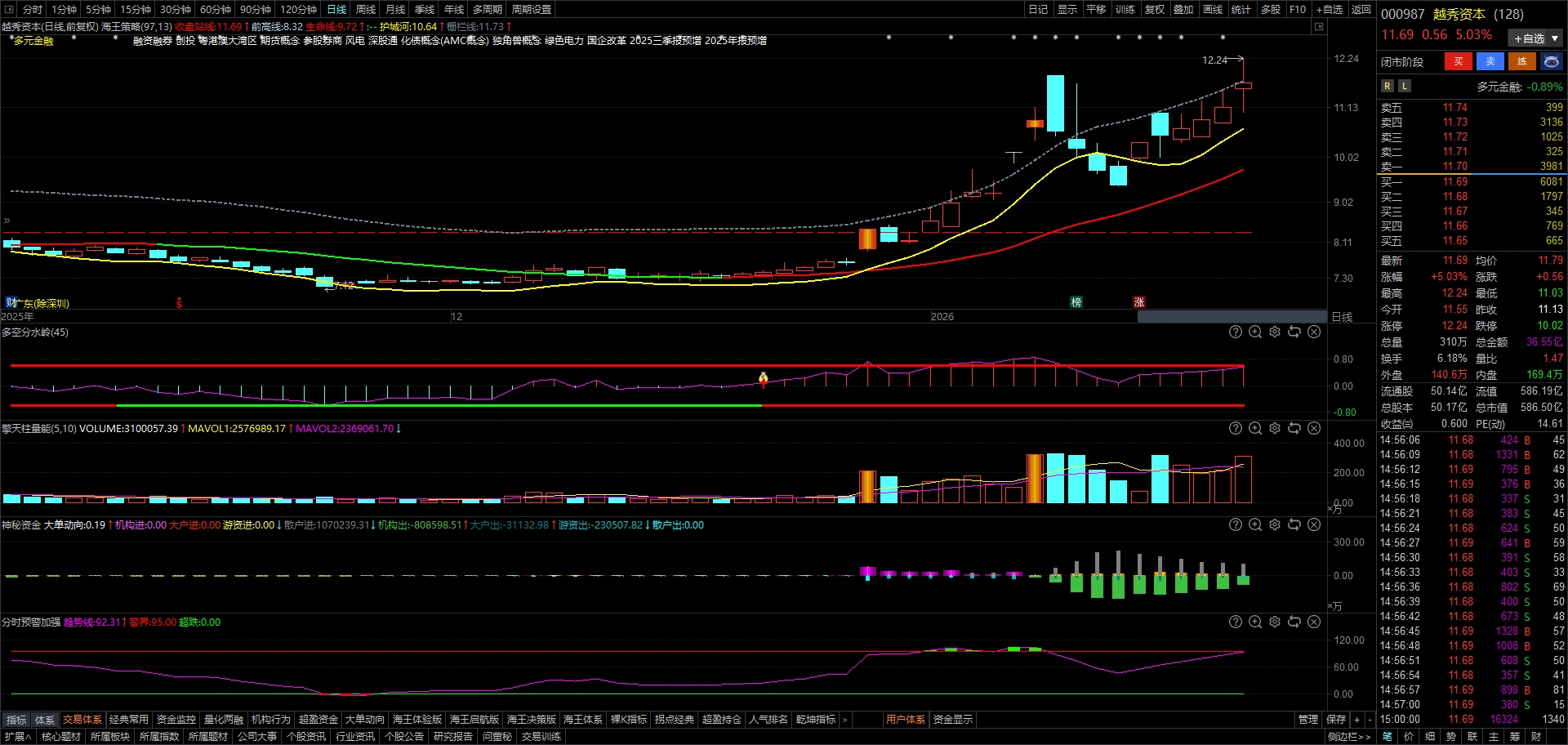Swap the 擎天柱量能 indicator with refresh arrows

[1294, 428]
